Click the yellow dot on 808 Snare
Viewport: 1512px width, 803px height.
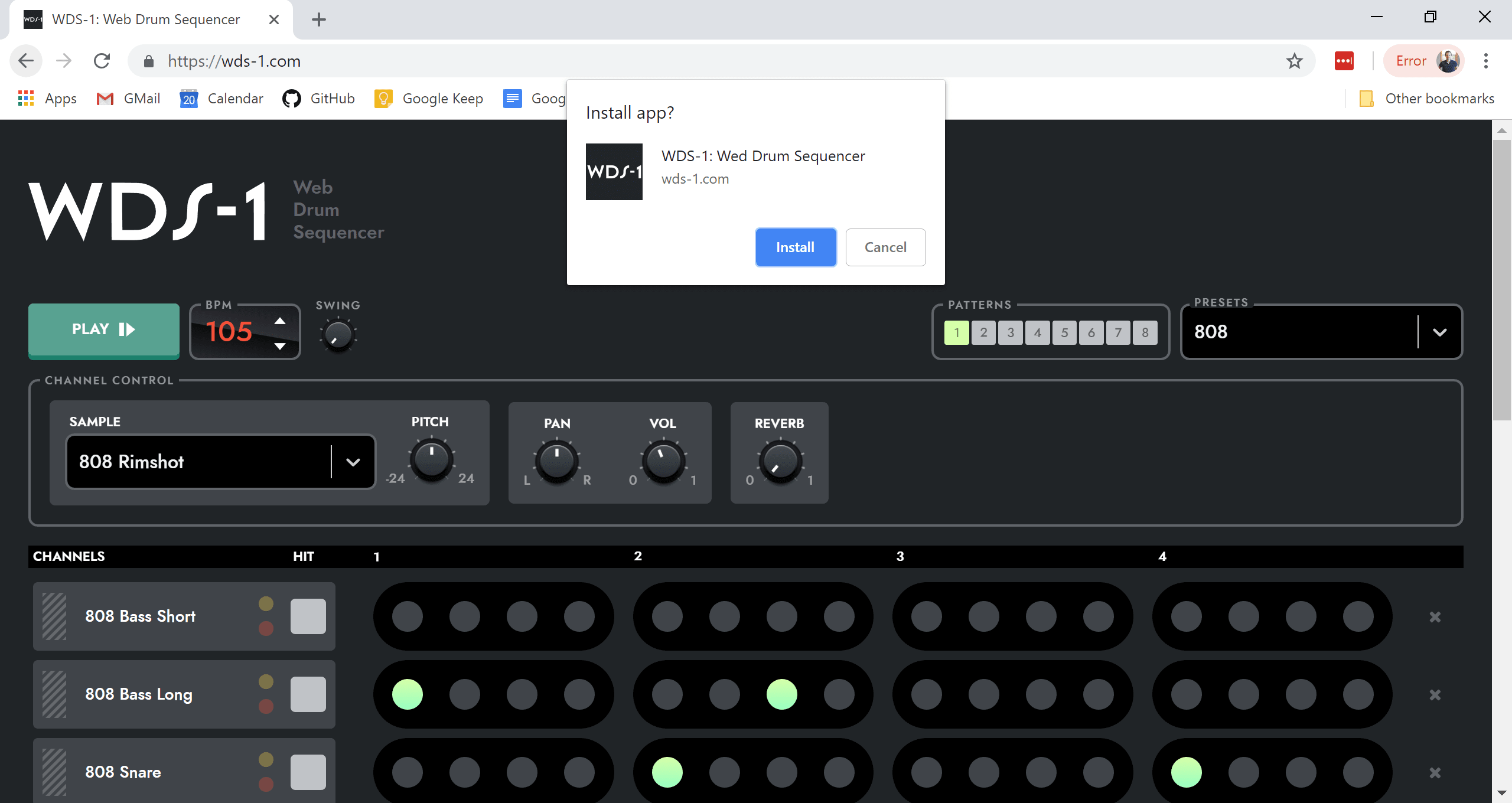(266, 759)
